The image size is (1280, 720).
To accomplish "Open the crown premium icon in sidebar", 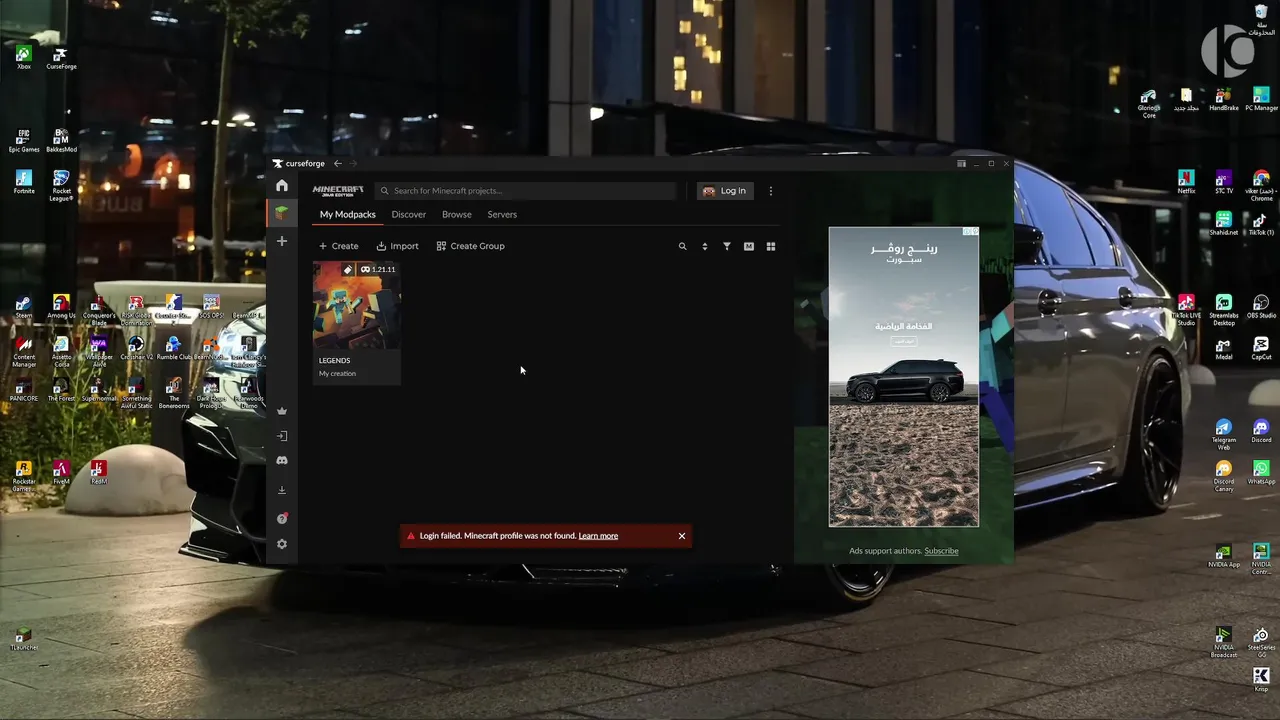I will [282, 411].
